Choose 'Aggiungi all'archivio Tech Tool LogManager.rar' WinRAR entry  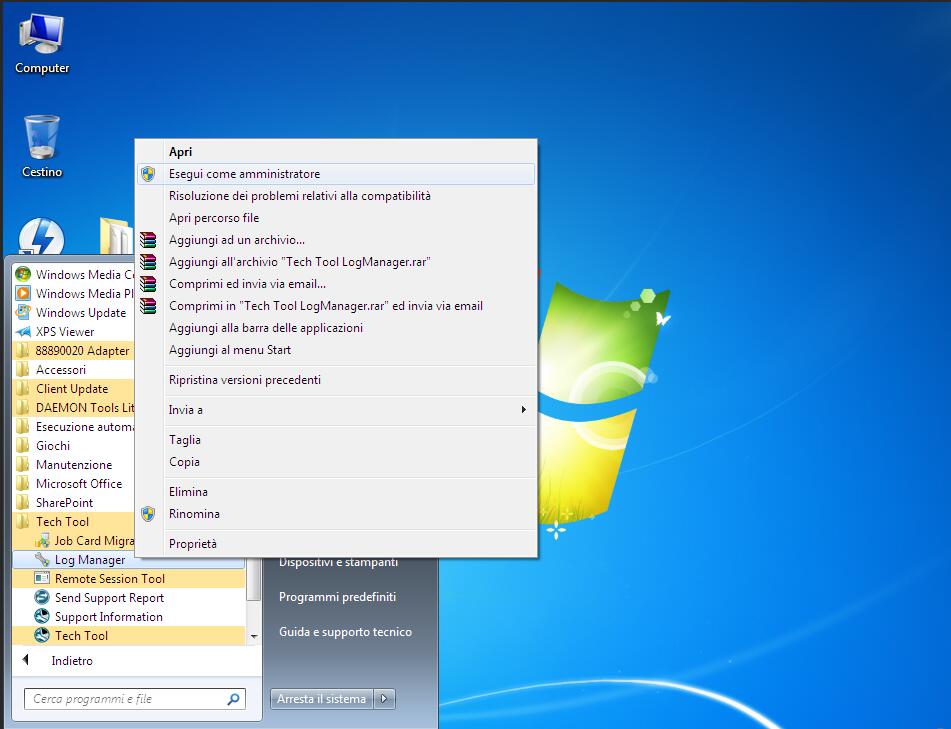tap(336, 262)
